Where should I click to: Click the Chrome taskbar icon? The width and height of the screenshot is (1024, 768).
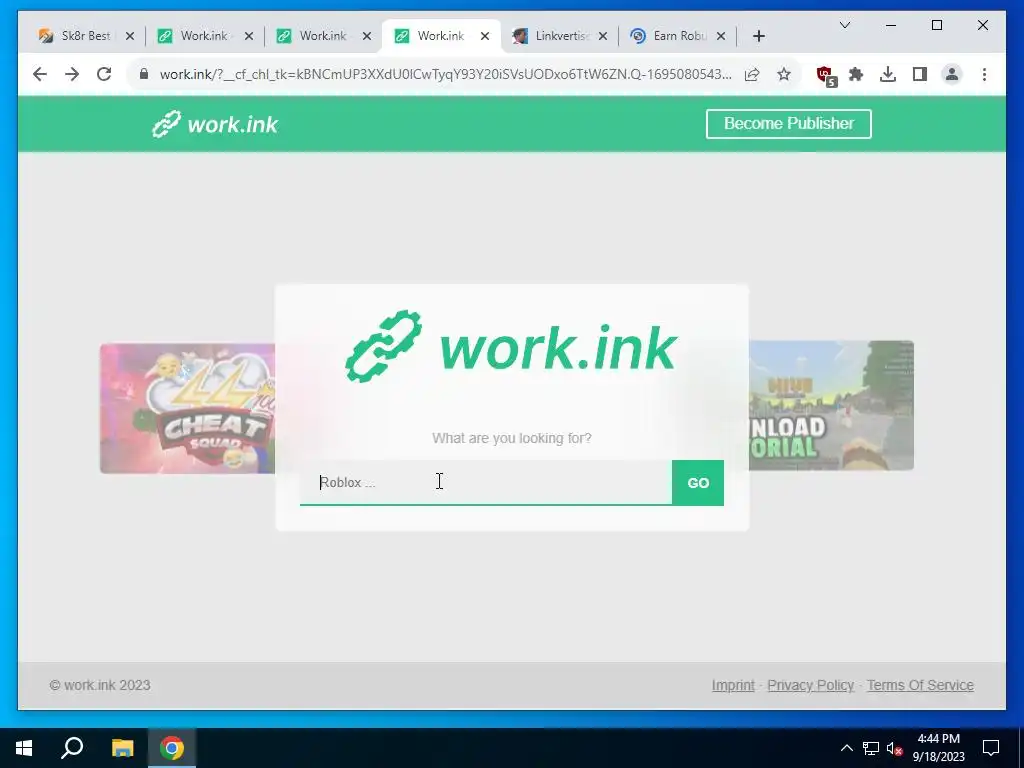pyautogui.click(x=172, y=748)
